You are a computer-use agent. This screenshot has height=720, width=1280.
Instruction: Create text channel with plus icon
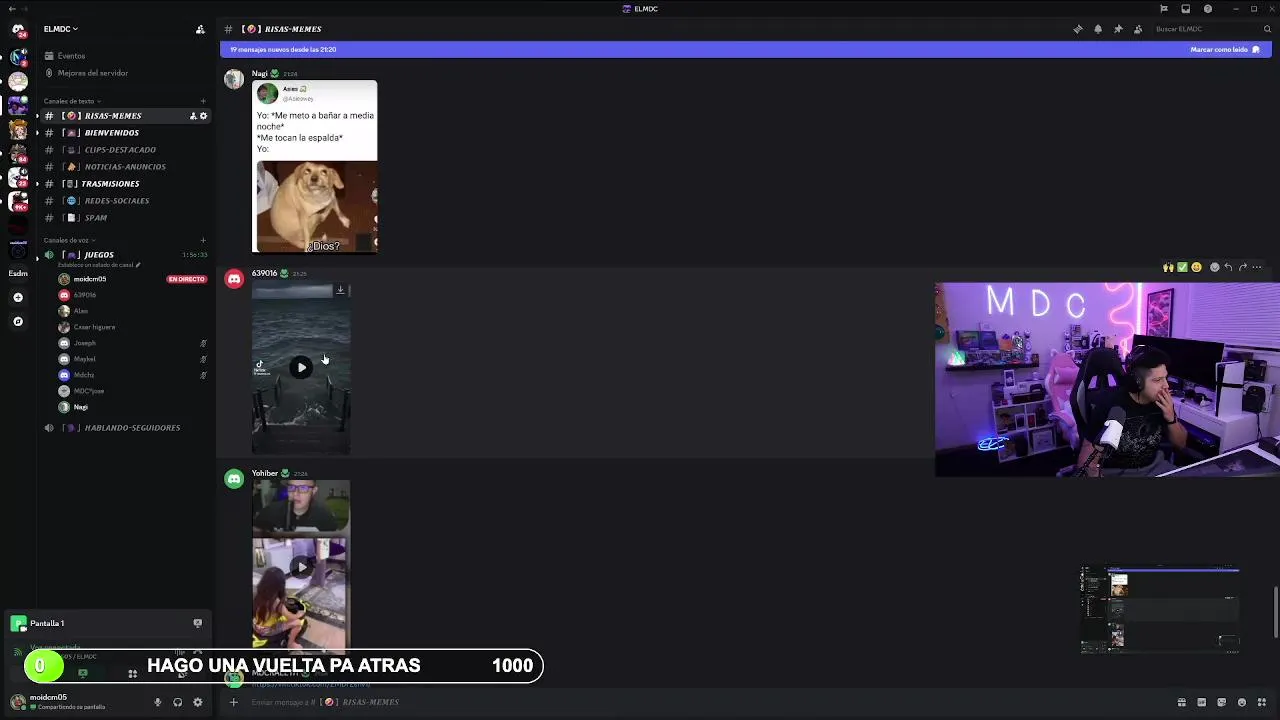tap(203, 101)
